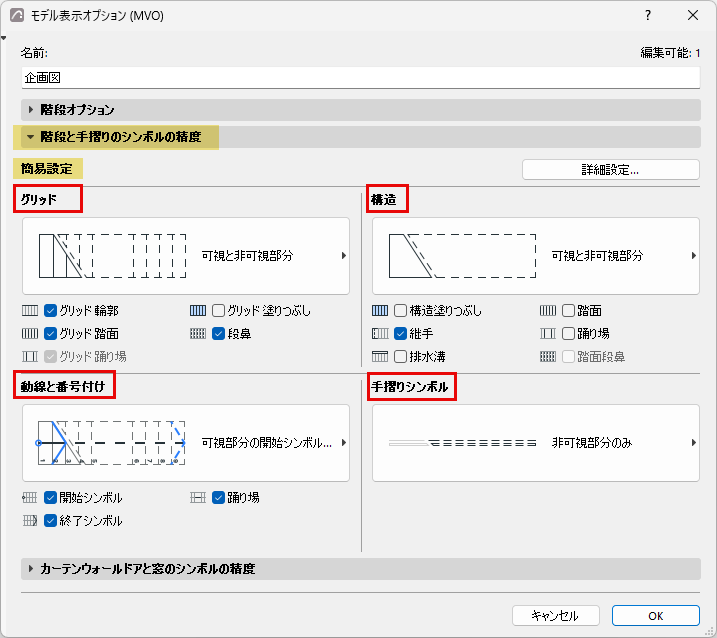Click the 排水溝 icon
This screenshot has width=717, height=638.
380,356
